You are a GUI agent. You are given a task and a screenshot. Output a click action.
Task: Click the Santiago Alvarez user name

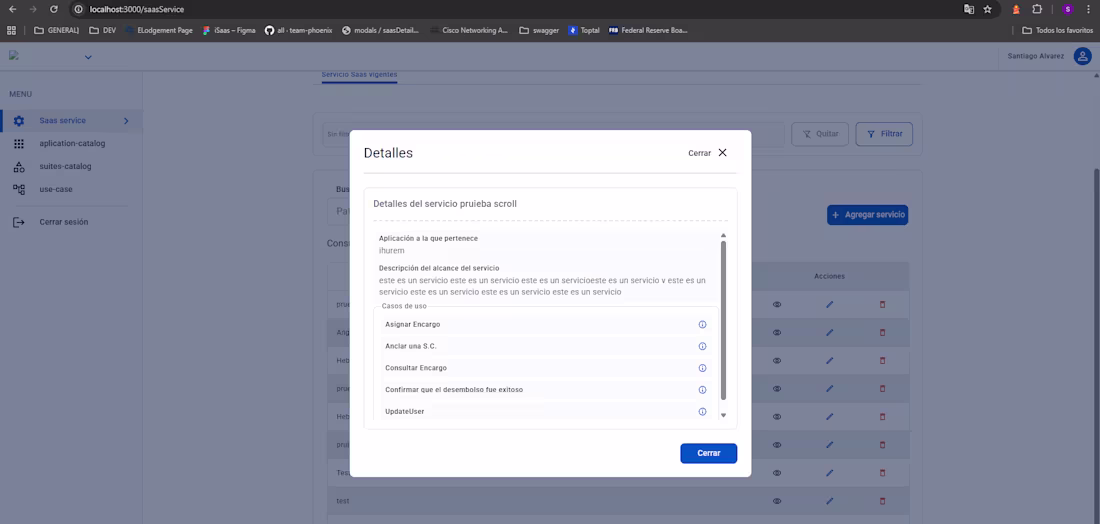[1035, 56]
